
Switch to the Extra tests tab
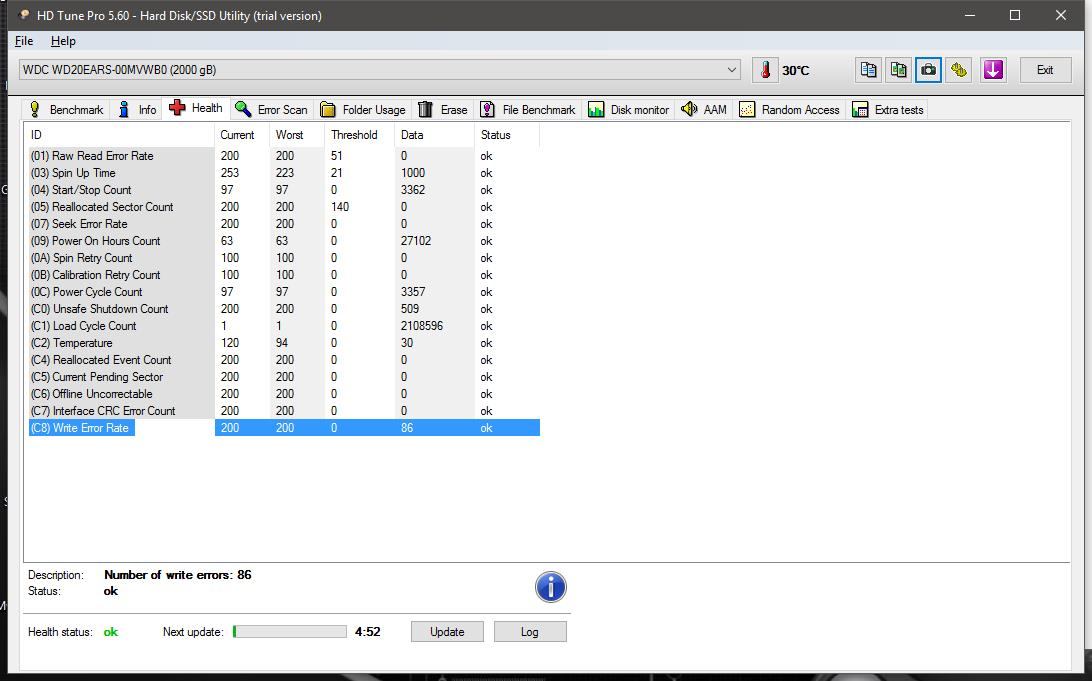click(x=888, y=109)
